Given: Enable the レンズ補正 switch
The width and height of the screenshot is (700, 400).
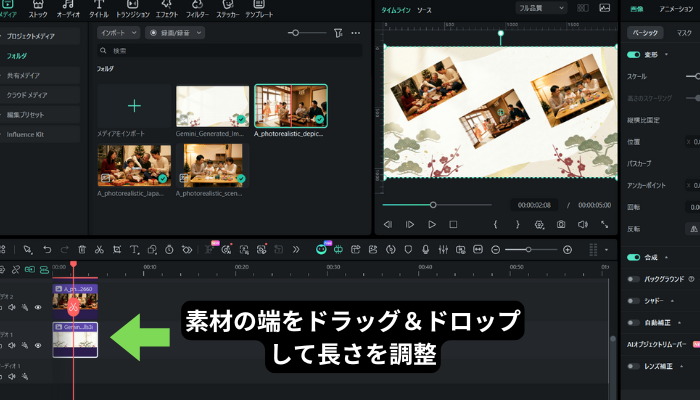Looking at the screenshot, I should [x=633, y=367].
